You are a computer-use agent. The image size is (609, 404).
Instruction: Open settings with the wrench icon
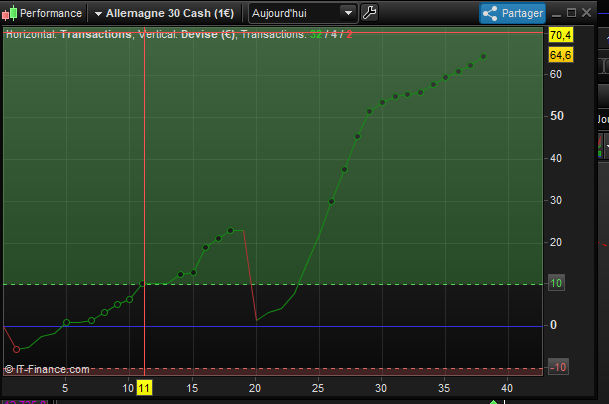[x=369, y=13]
